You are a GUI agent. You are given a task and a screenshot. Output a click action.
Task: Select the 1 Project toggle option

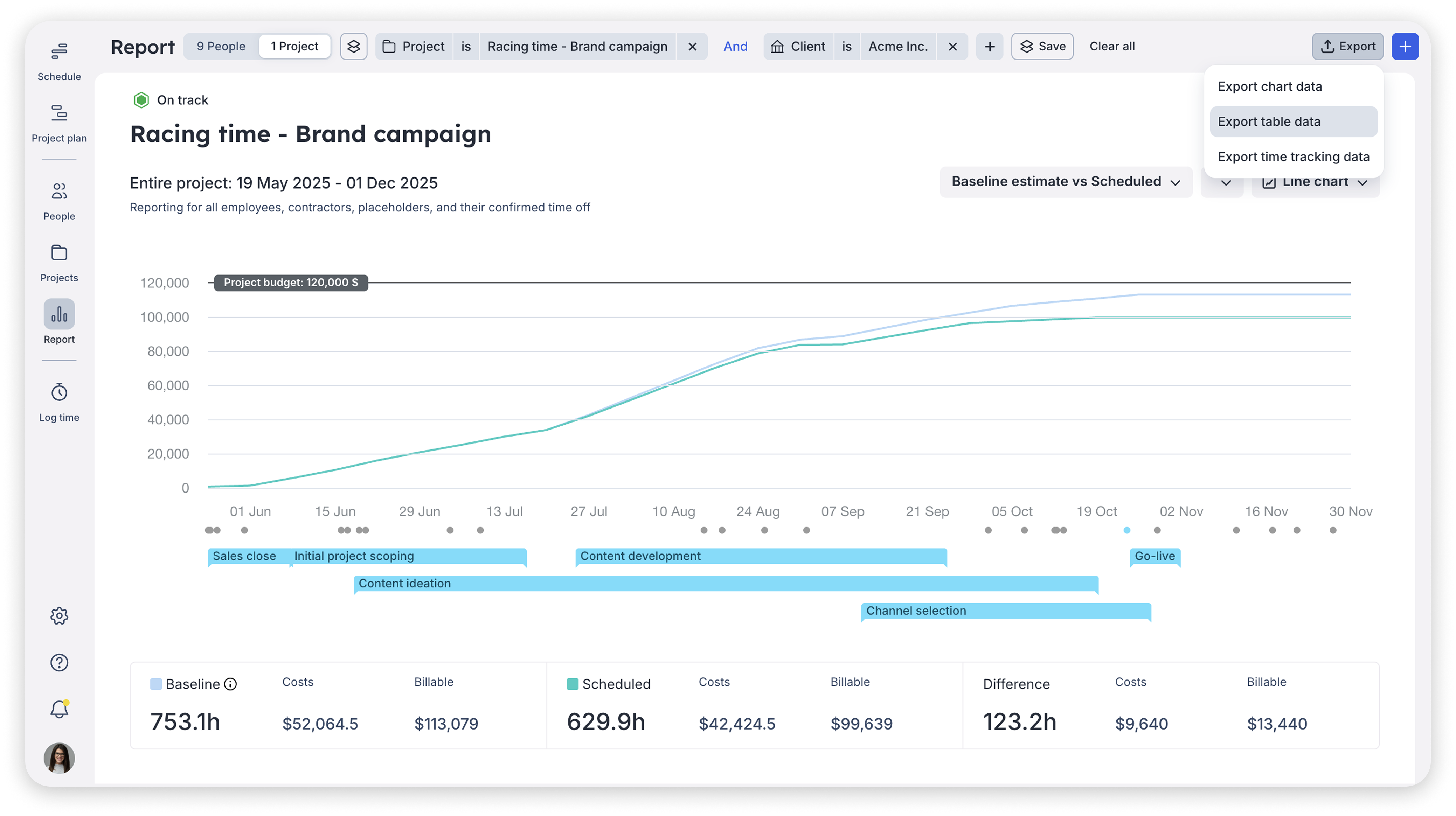[294, 46]
